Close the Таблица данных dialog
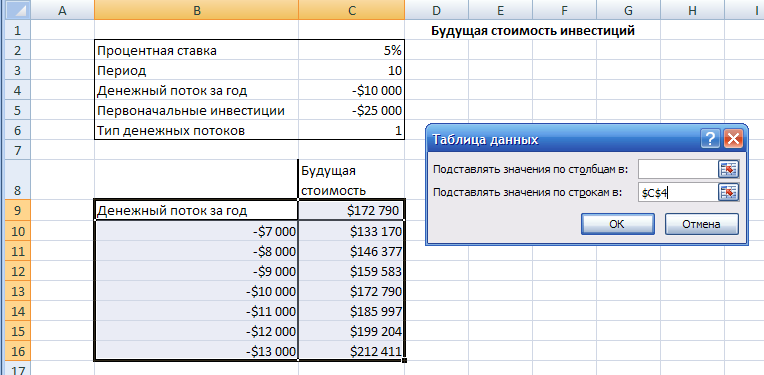 click(733, 140)
